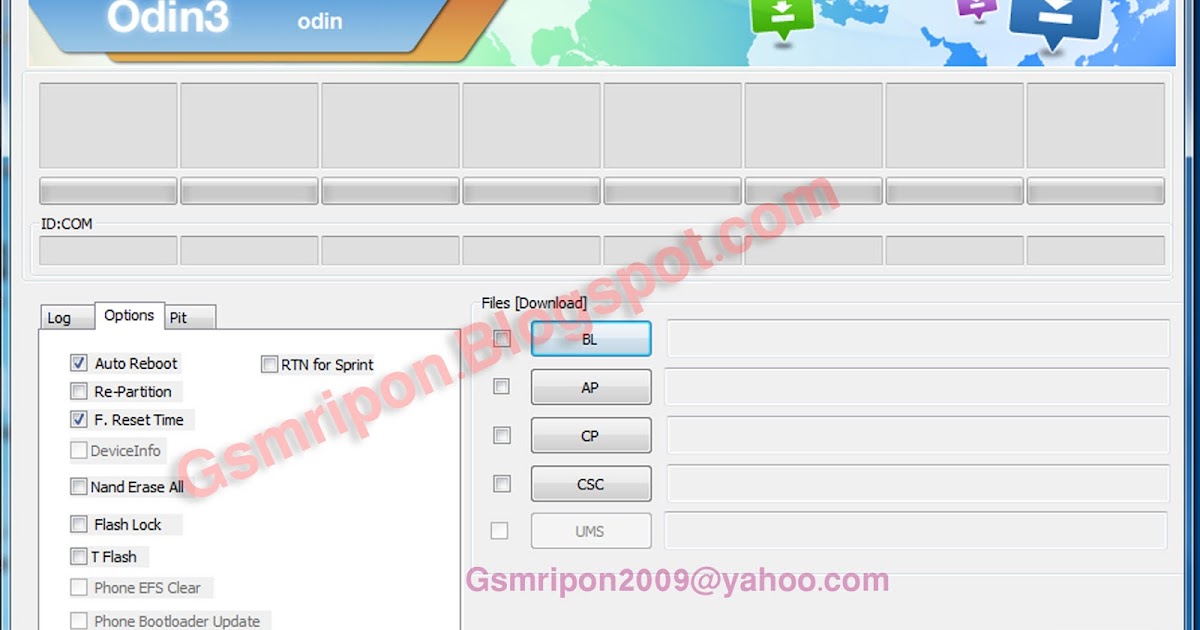
Task: Click the AP firmware button
Action: coord(590,386)
